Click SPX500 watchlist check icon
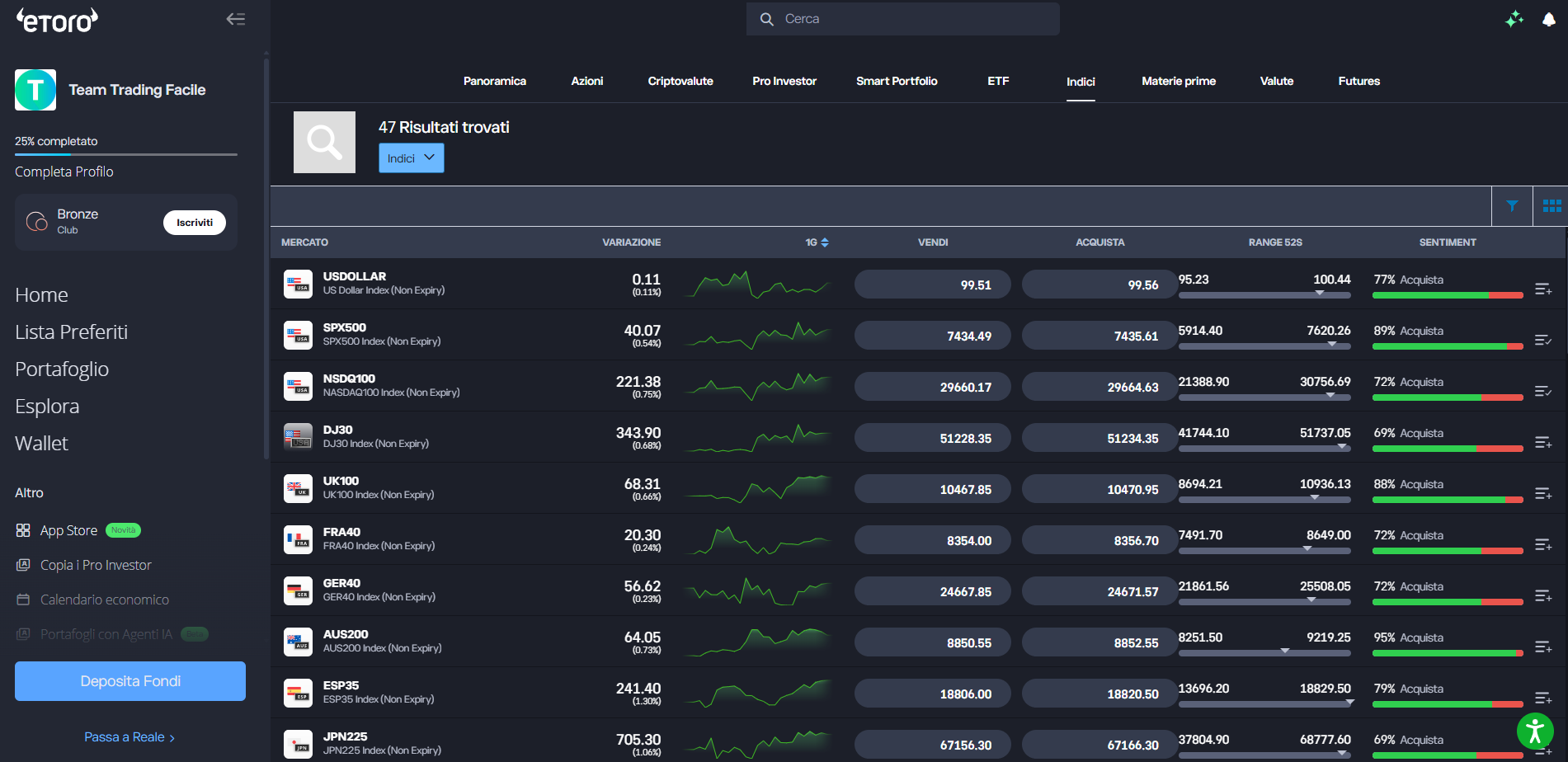The height and width of the screenshot is (762, 1568). pos(1543,340)
